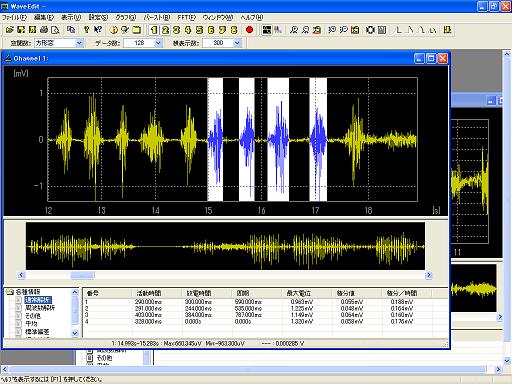Open the 表示(V) menu
The height and width of the screenshot is (384, 512).
pyautogui.click(x=71, y=17)
